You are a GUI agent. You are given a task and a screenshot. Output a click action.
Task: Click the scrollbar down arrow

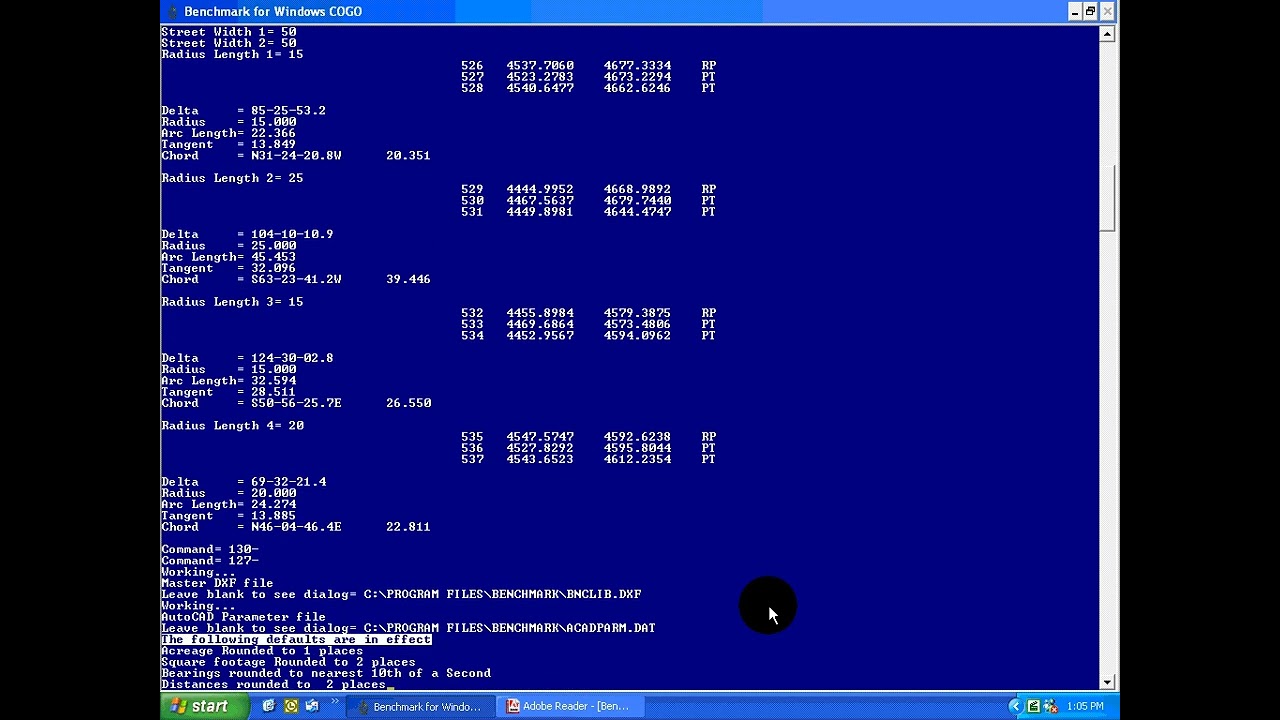[1107, 682]
